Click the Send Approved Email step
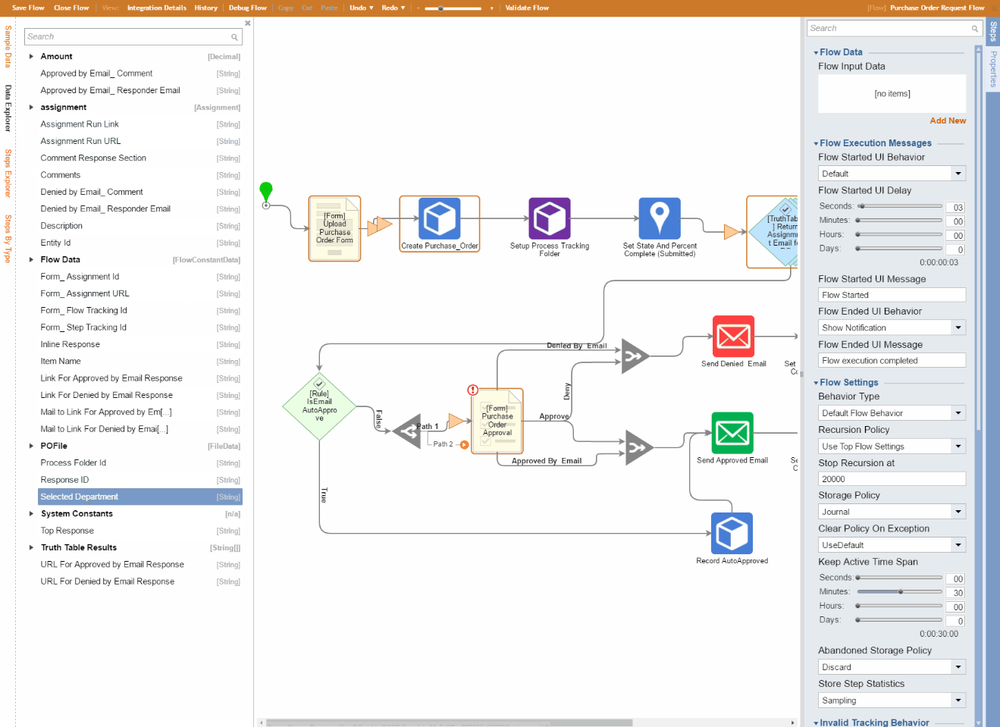 pyautogui.click(x=731, y=432)
